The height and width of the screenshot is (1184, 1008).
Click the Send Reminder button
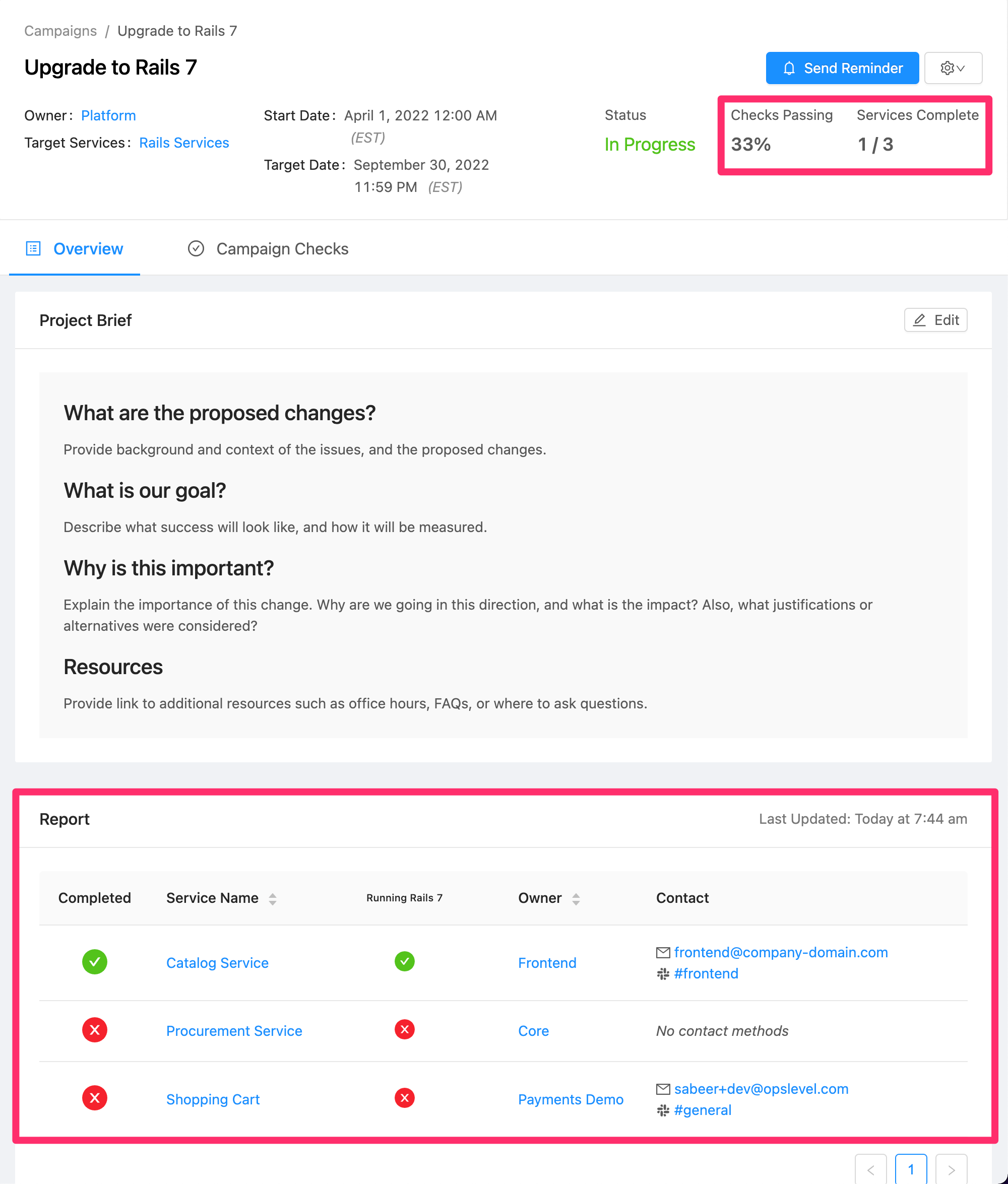pos(842,68)
